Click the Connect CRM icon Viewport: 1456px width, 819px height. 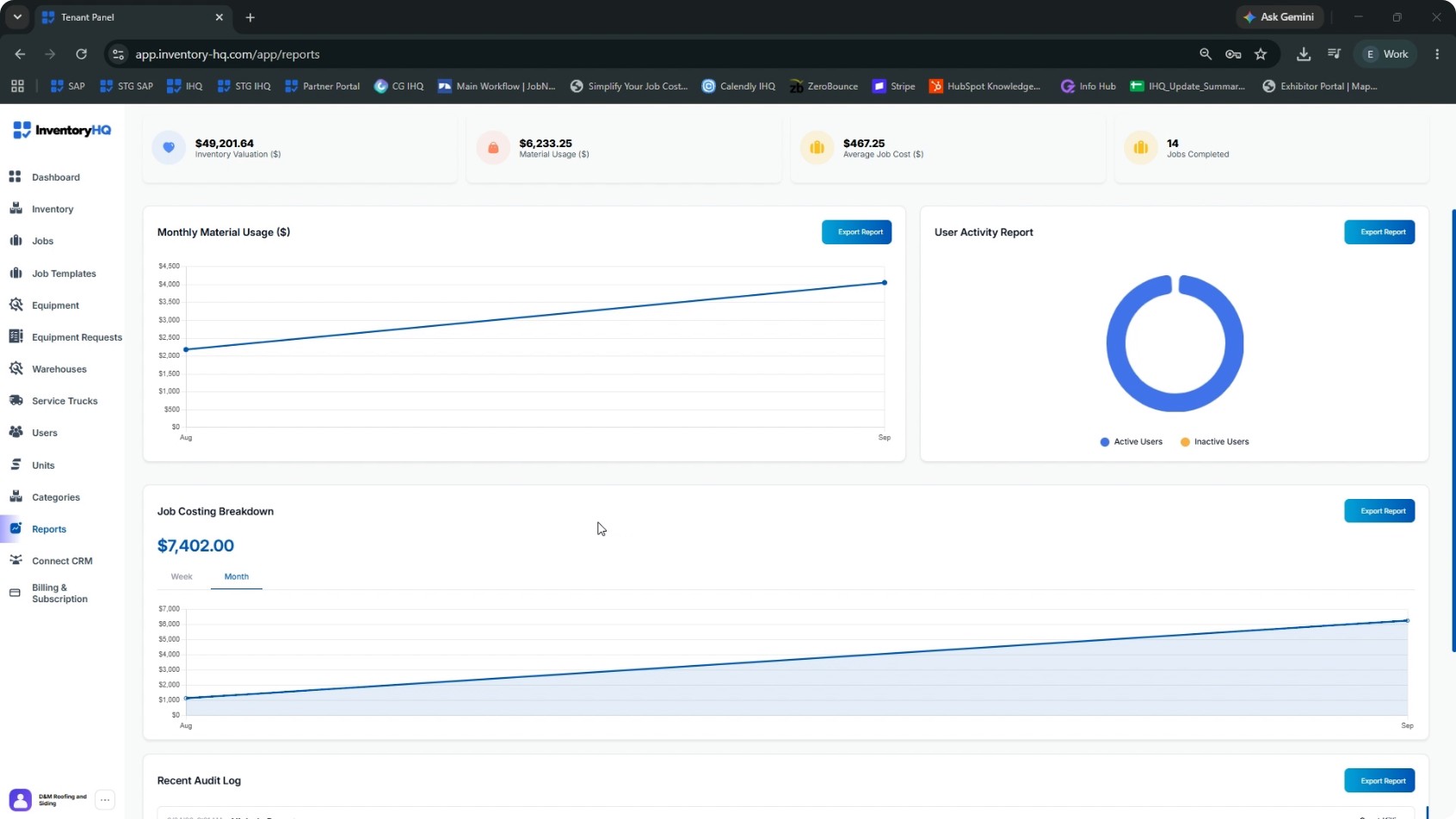(x=15, y=561)
